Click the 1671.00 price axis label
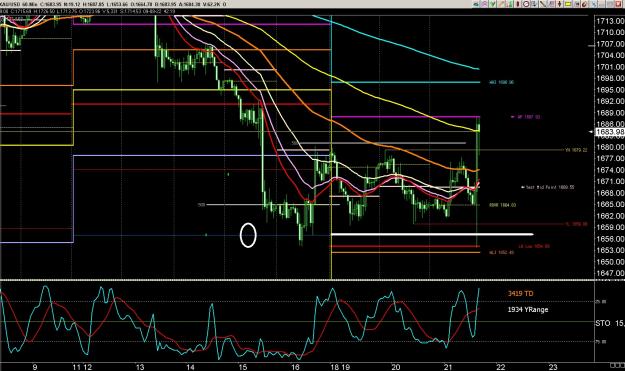 [610, 181]
